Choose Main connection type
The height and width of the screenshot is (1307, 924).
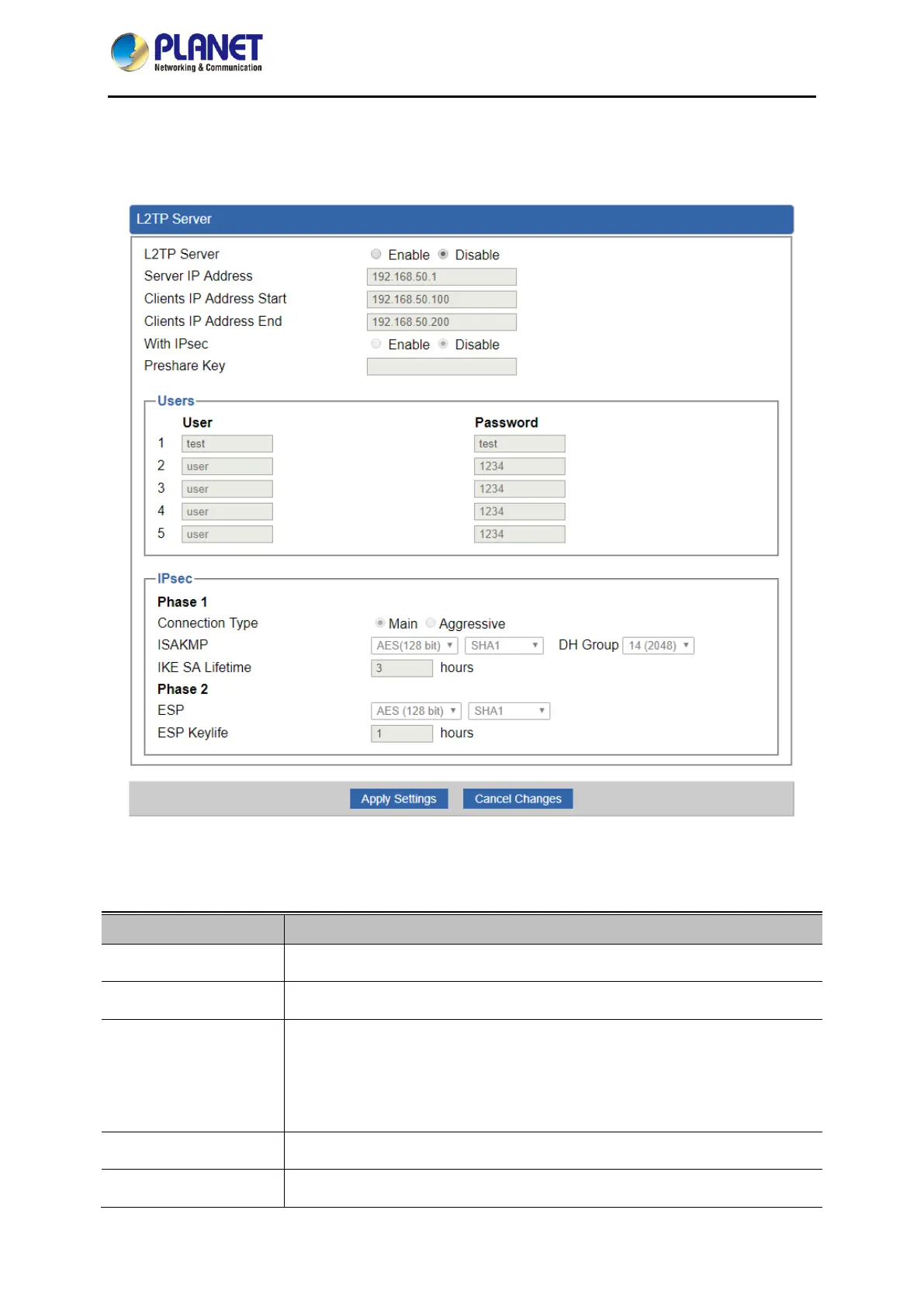(x=380, y=623)
